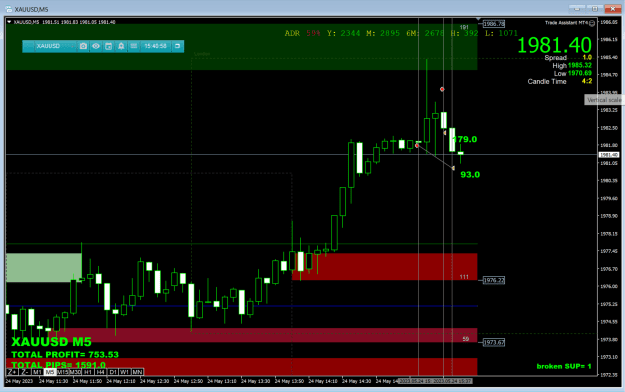The image size is (625, 392).
Task: Select the M5 timeframe button
Action: click(50, 372)
